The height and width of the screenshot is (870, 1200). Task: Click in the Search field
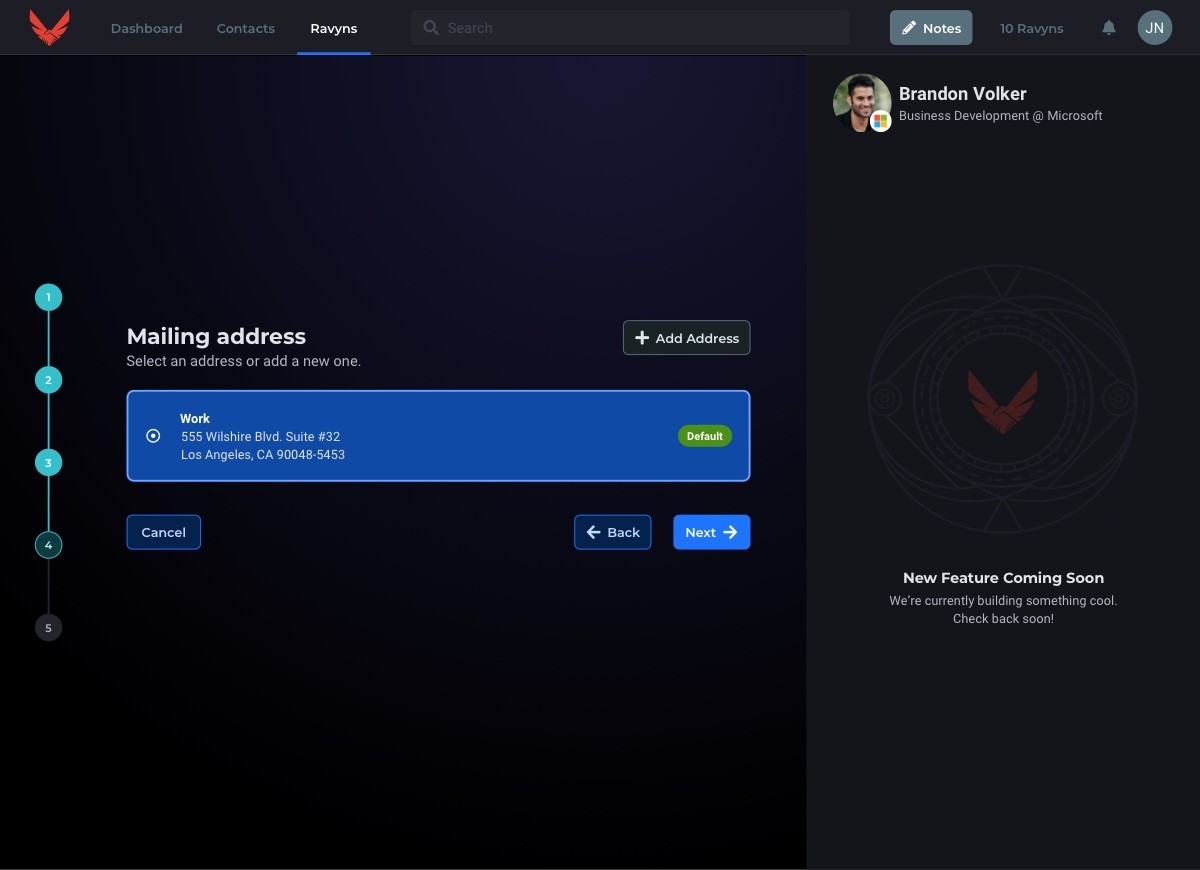pos(630,28)
